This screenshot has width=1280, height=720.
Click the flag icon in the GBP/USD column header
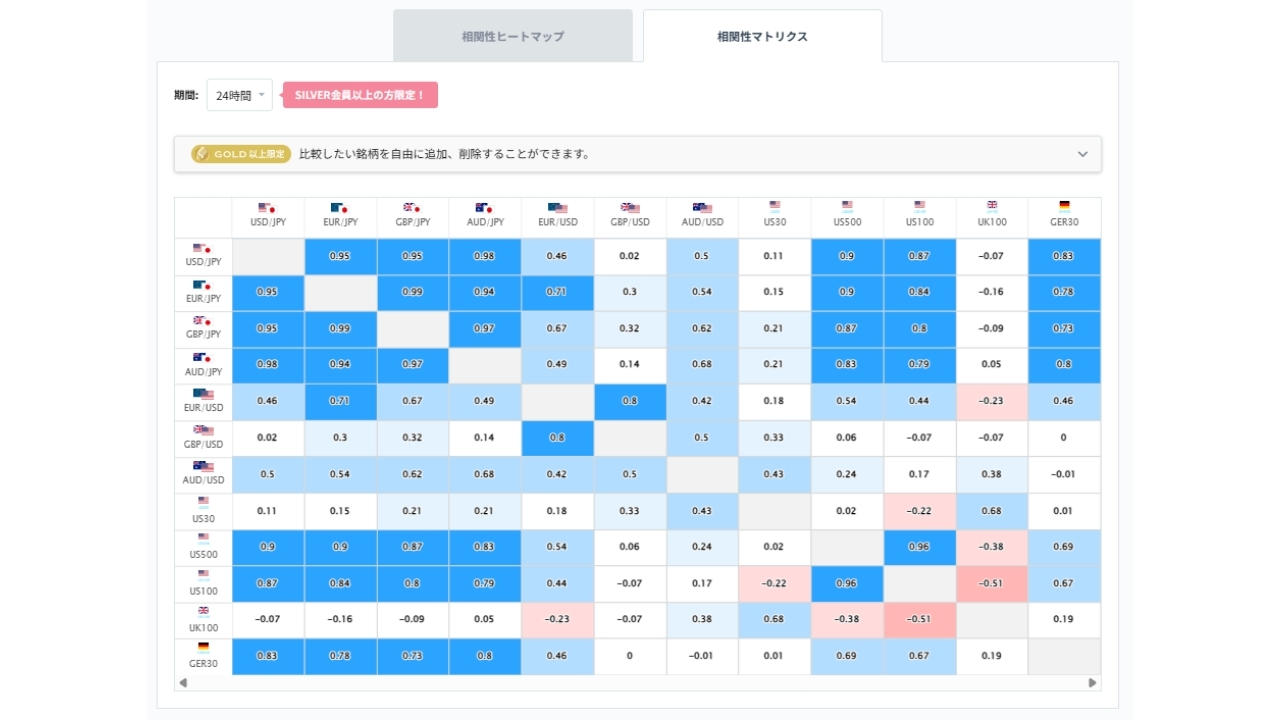point(630,208)
